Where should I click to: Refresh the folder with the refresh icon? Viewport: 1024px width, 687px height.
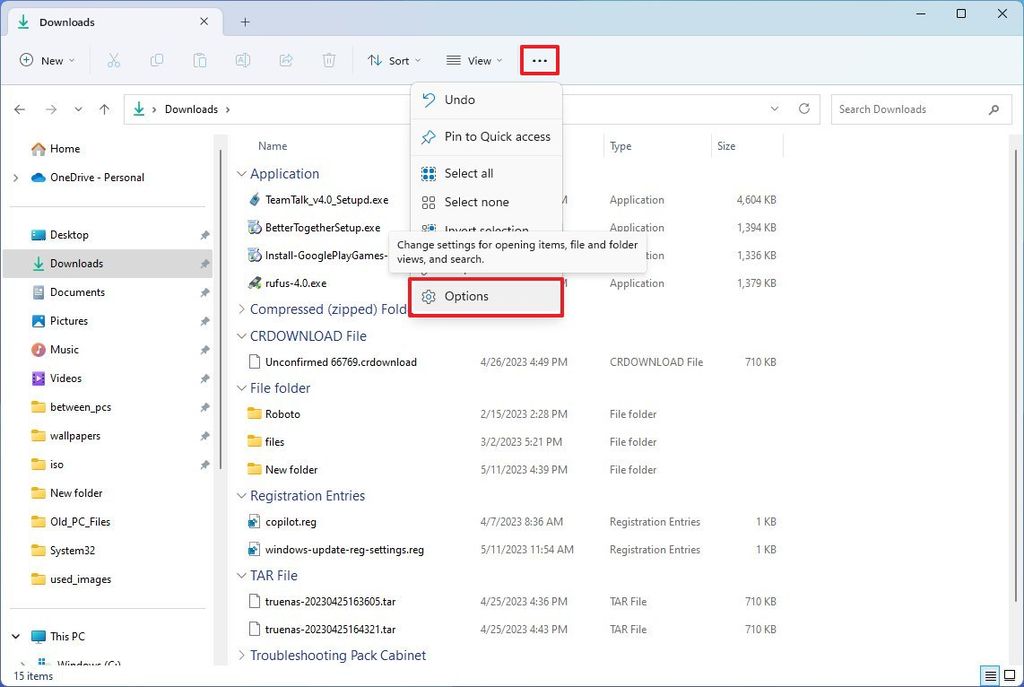pos(805,109)
